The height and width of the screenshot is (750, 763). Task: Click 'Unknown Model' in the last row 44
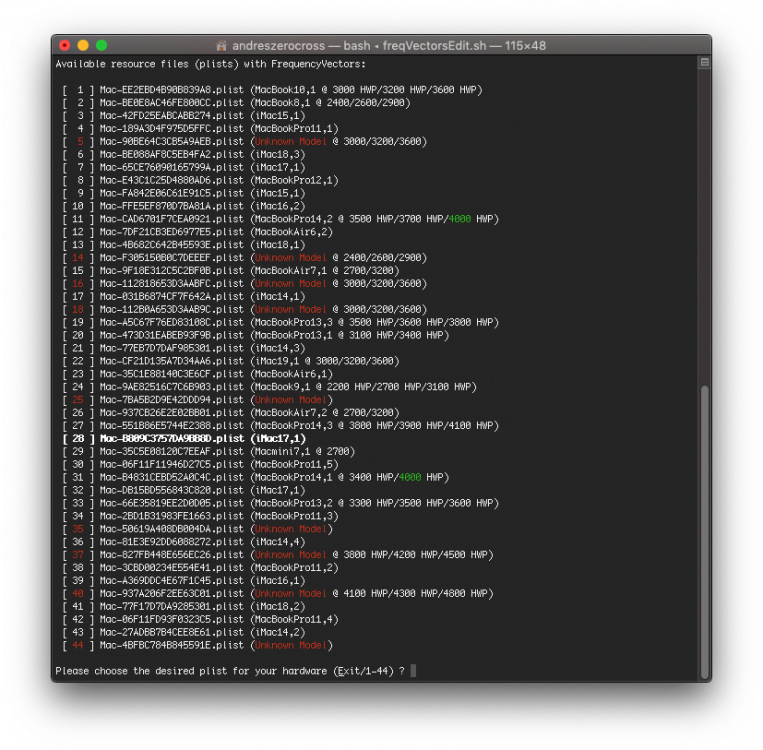pyautogui.click(x=291, y=645)
